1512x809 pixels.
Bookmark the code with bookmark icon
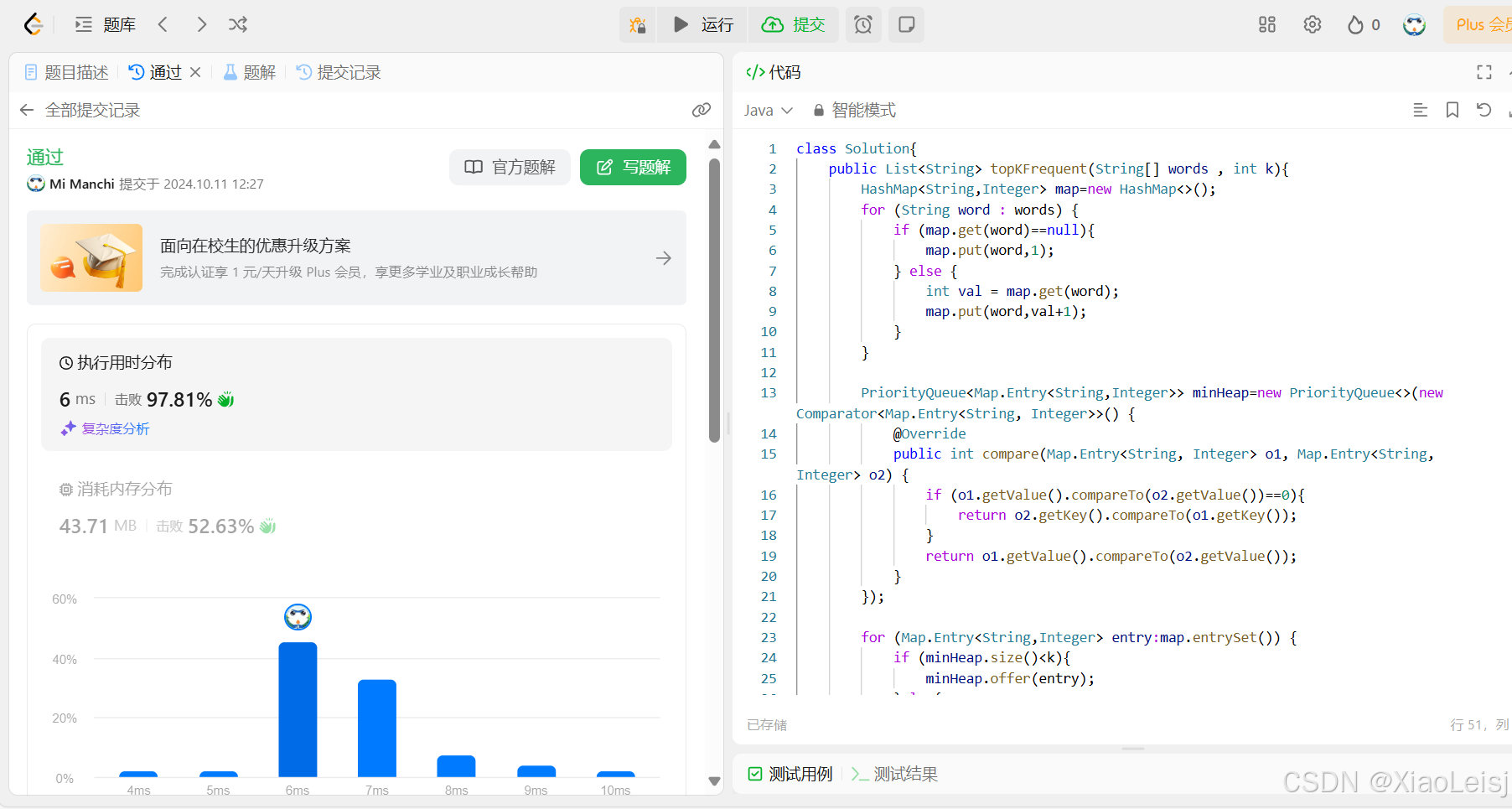coord(1452,110)
